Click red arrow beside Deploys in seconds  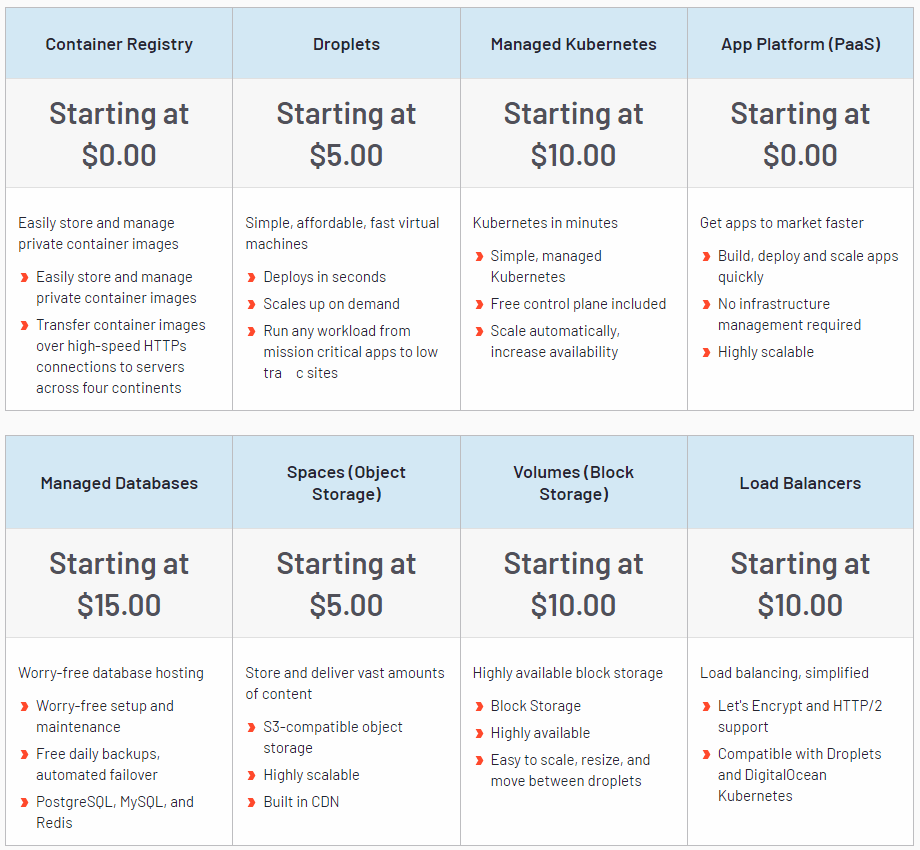251,278
